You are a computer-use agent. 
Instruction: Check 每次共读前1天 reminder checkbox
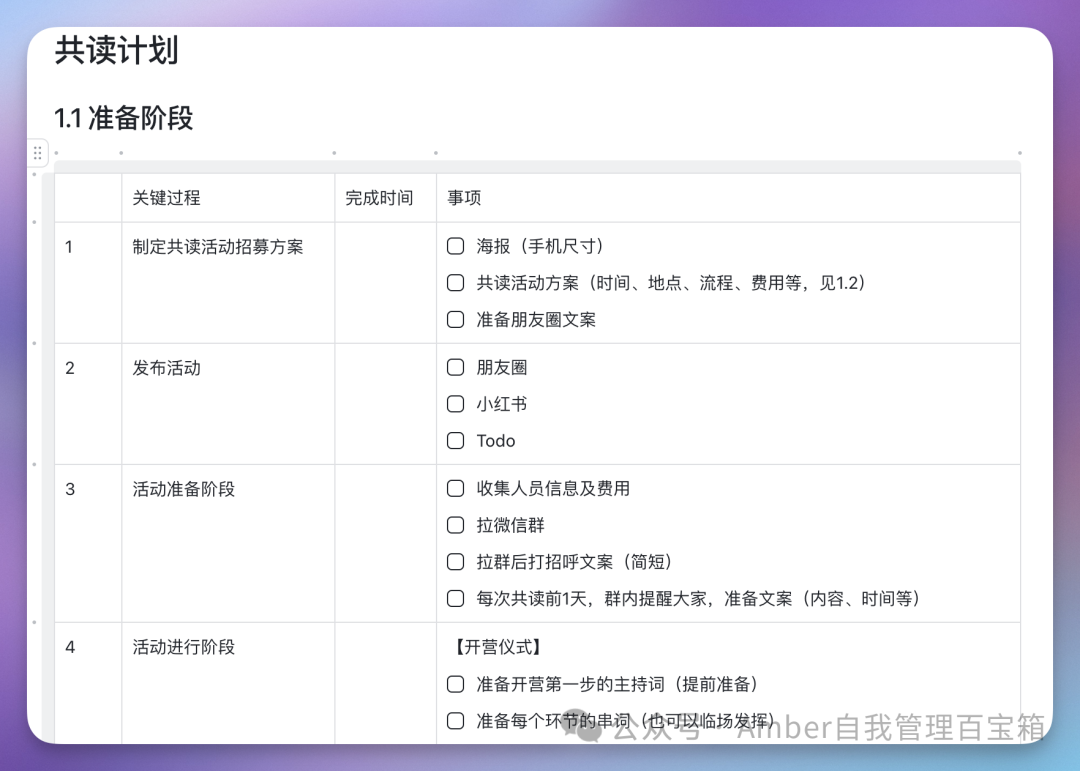click(x=455, y=598)
